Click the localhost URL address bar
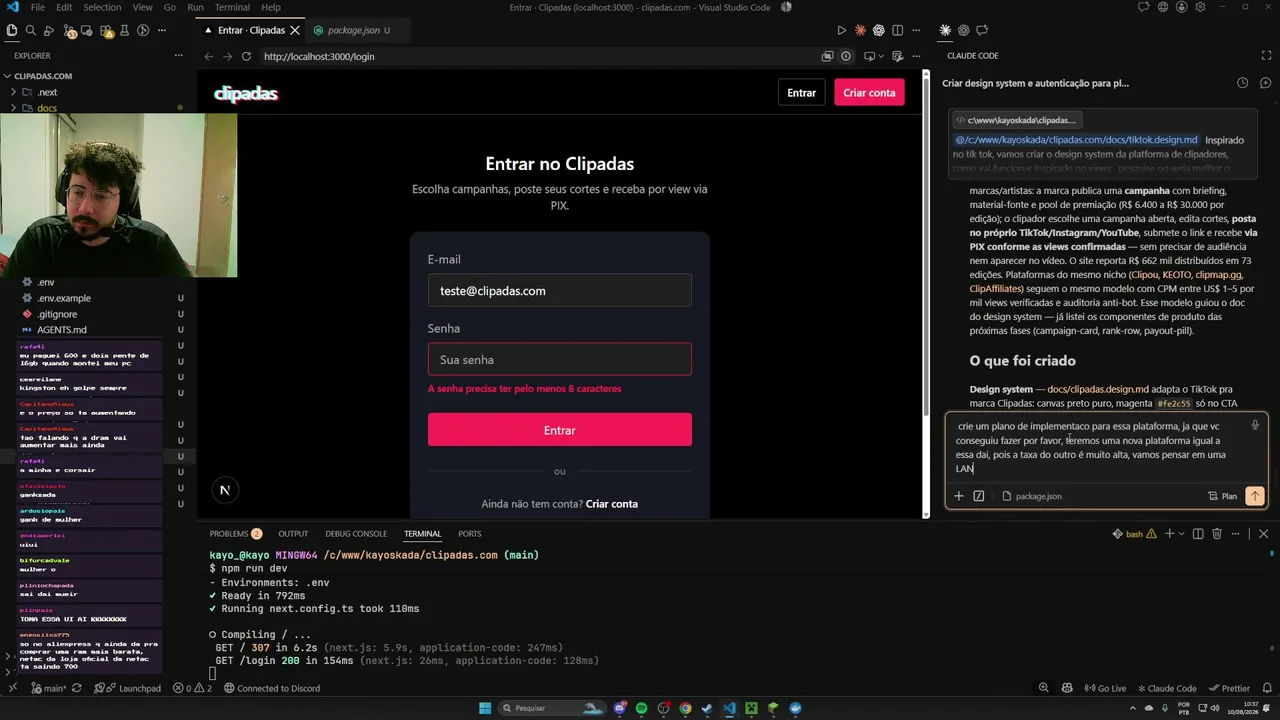 click(x=540, y=56)
